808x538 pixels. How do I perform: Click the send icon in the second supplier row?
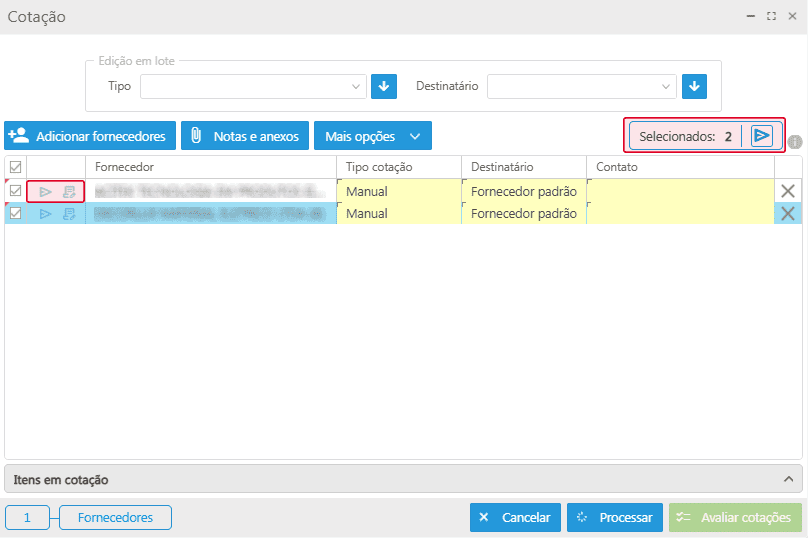click(x=45, y=213)
